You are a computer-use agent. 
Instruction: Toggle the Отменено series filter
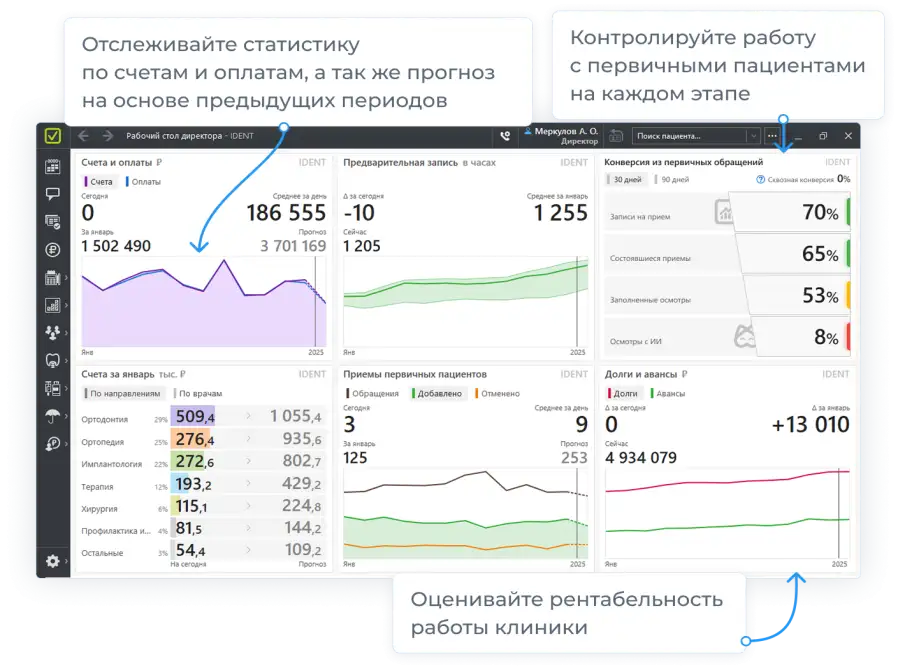coord(496,394)
